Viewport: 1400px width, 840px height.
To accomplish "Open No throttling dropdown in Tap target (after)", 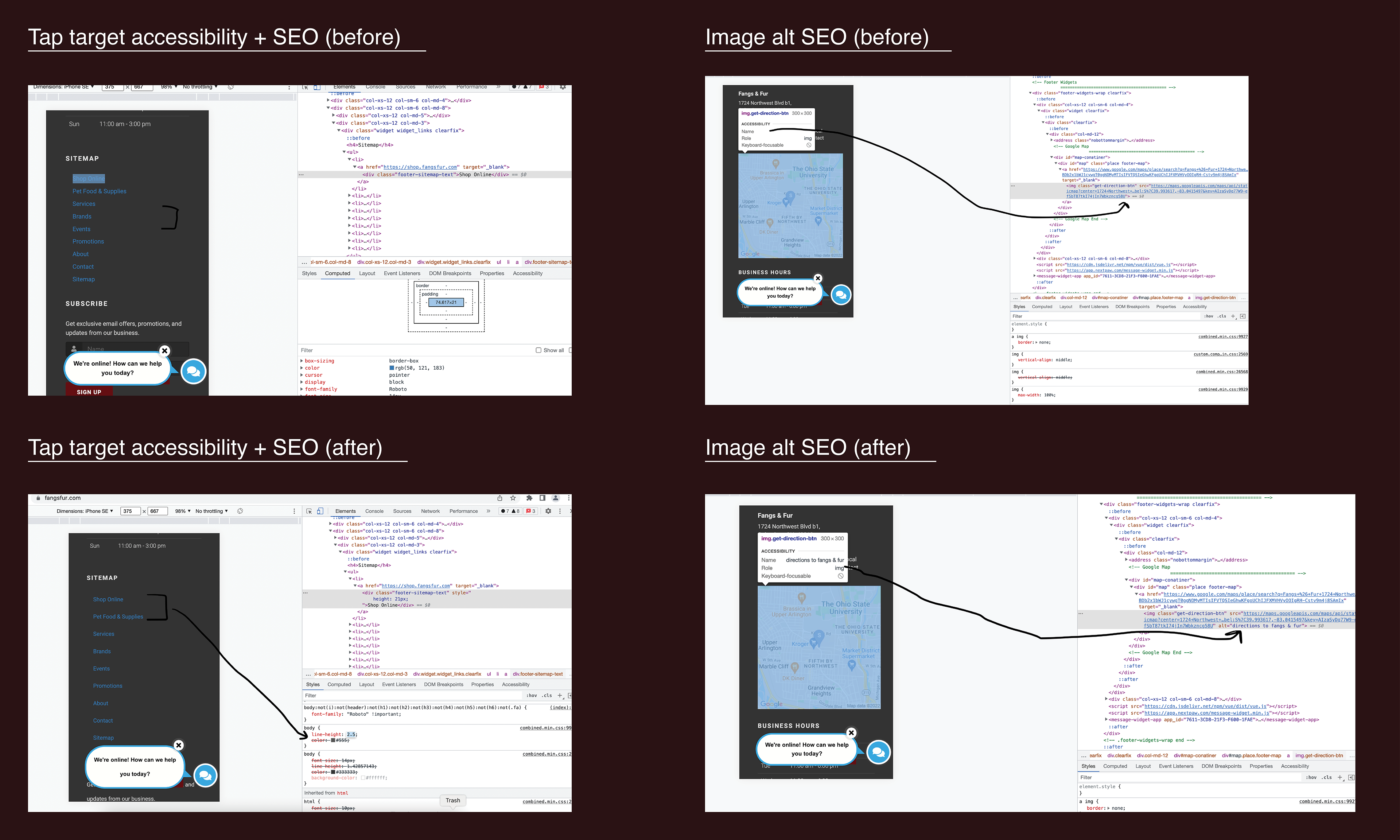I will (x=212, y=511).
